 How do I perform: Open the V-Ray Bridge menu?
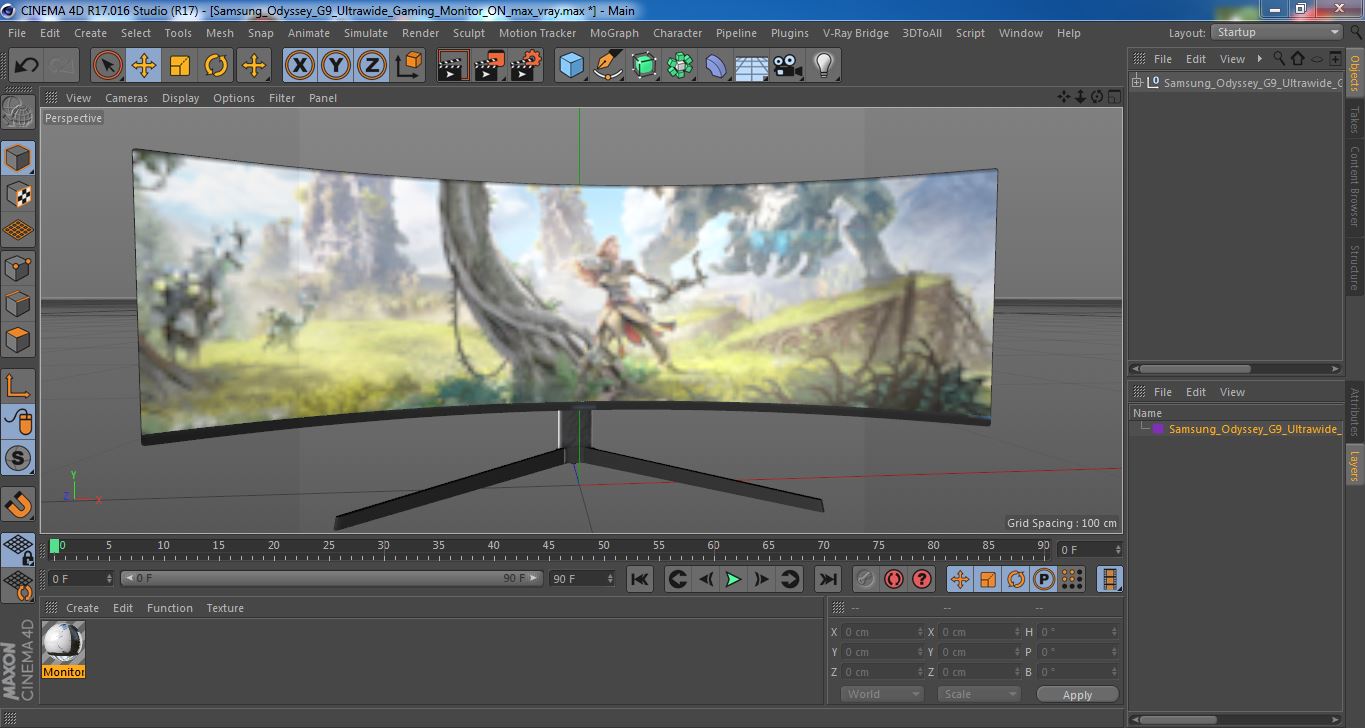(x=855, y=33)
